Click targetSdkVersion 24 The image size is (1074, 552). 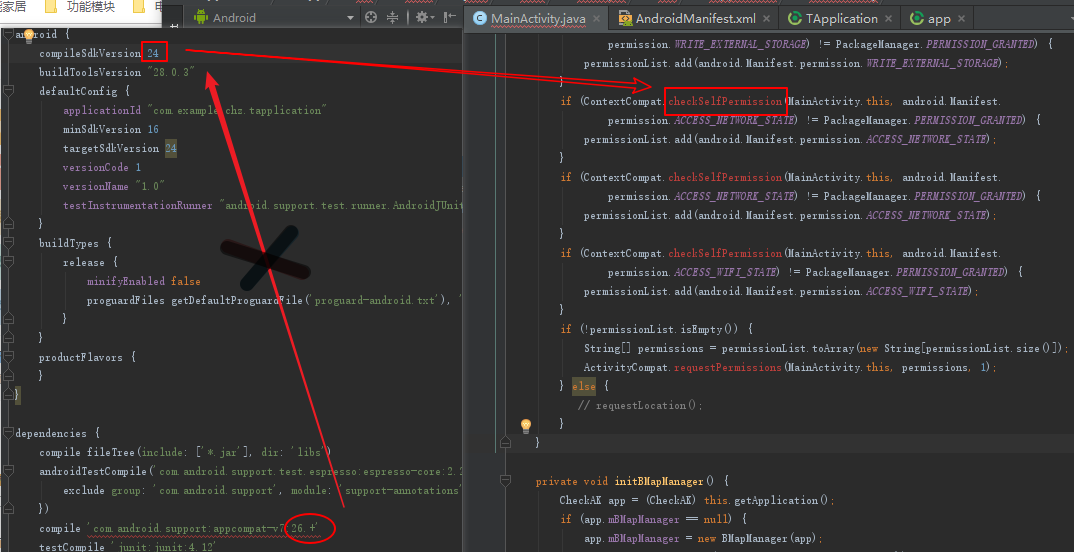[119, 149]
